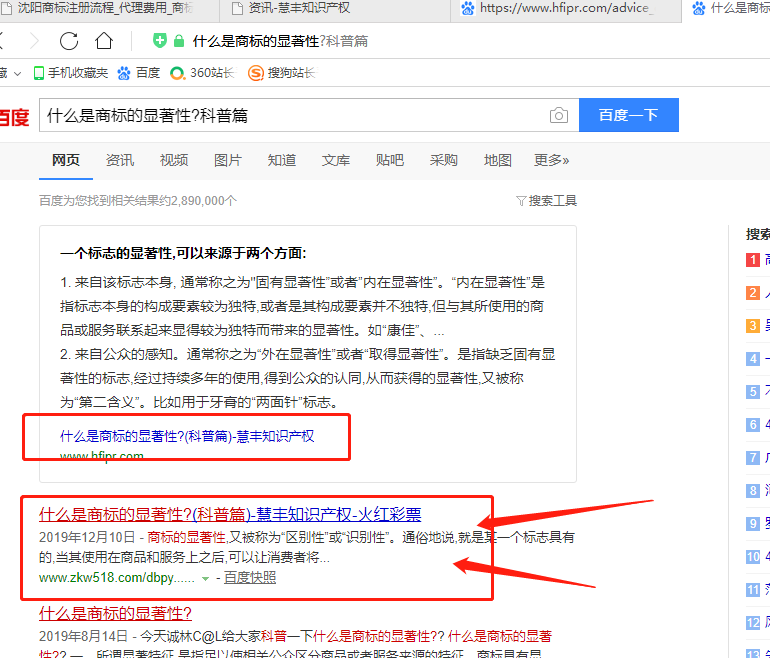
Task: Expand the bookmarks folder dropdown arrow
Action: pyautogui.click(x=18, y=74)
